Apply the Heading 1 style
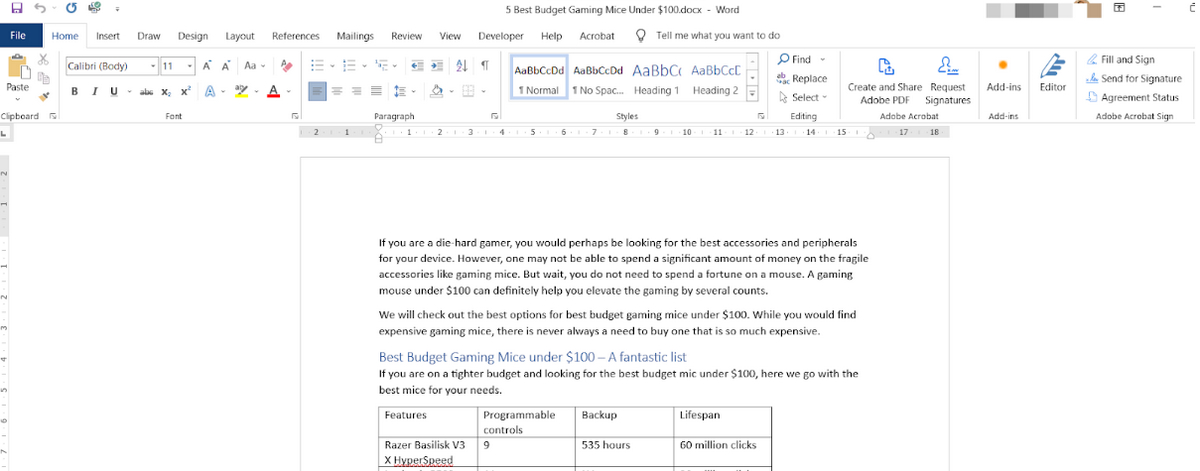The width and height of the screenshot is (1200, 471). coord(656,77)
